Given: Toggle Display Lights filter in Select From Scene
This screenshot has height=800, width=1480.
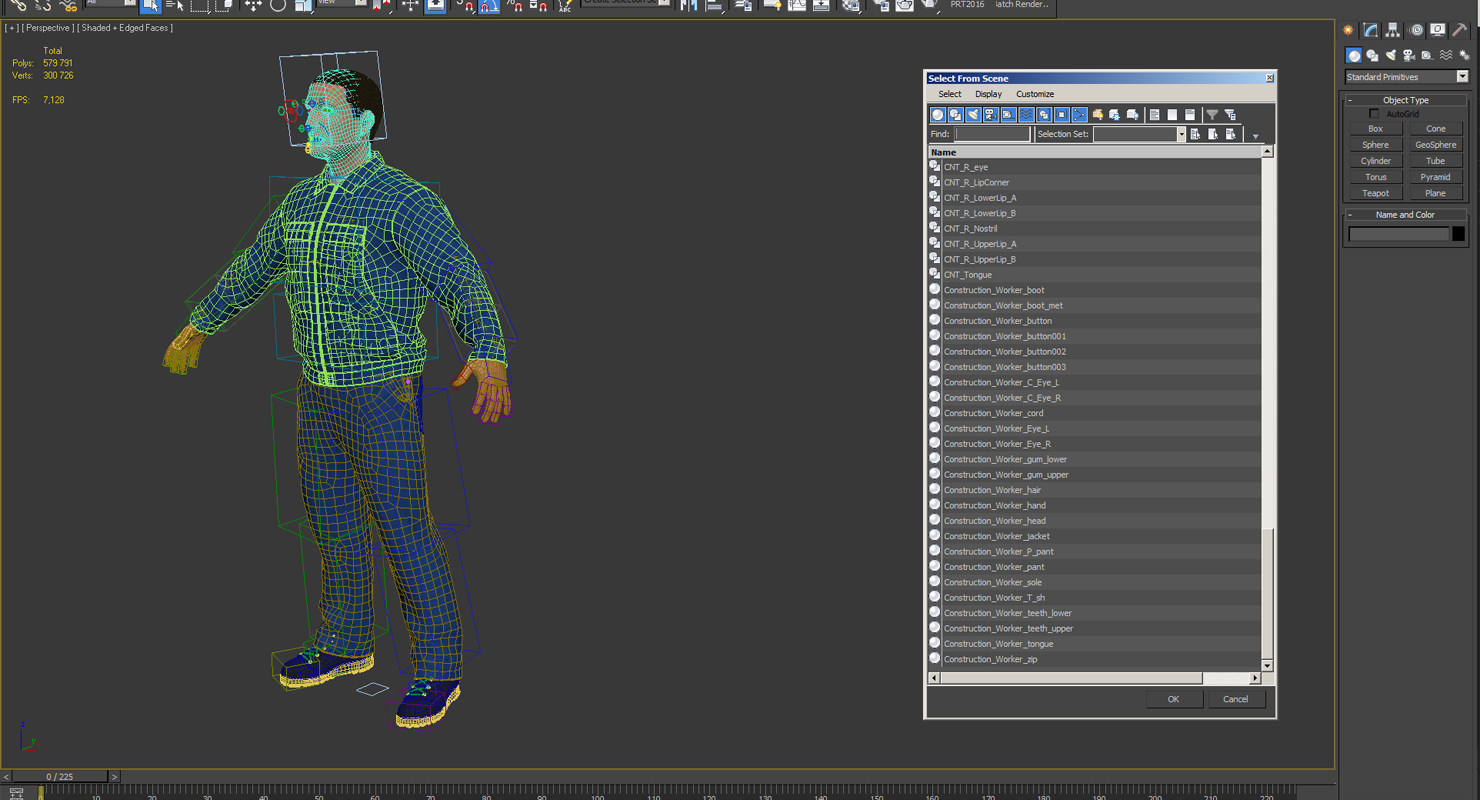Looking at the screenshot, I should point(973,115).
